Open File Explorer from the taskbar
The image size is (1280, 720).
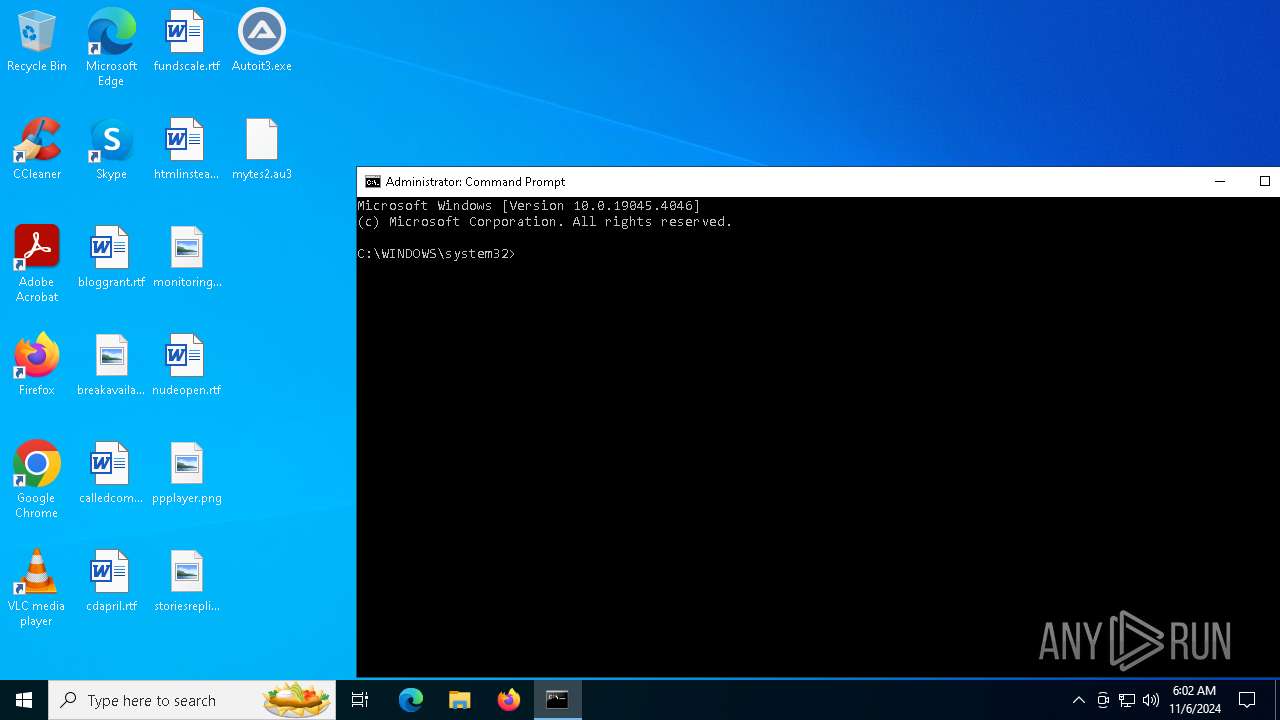[460, 700]
